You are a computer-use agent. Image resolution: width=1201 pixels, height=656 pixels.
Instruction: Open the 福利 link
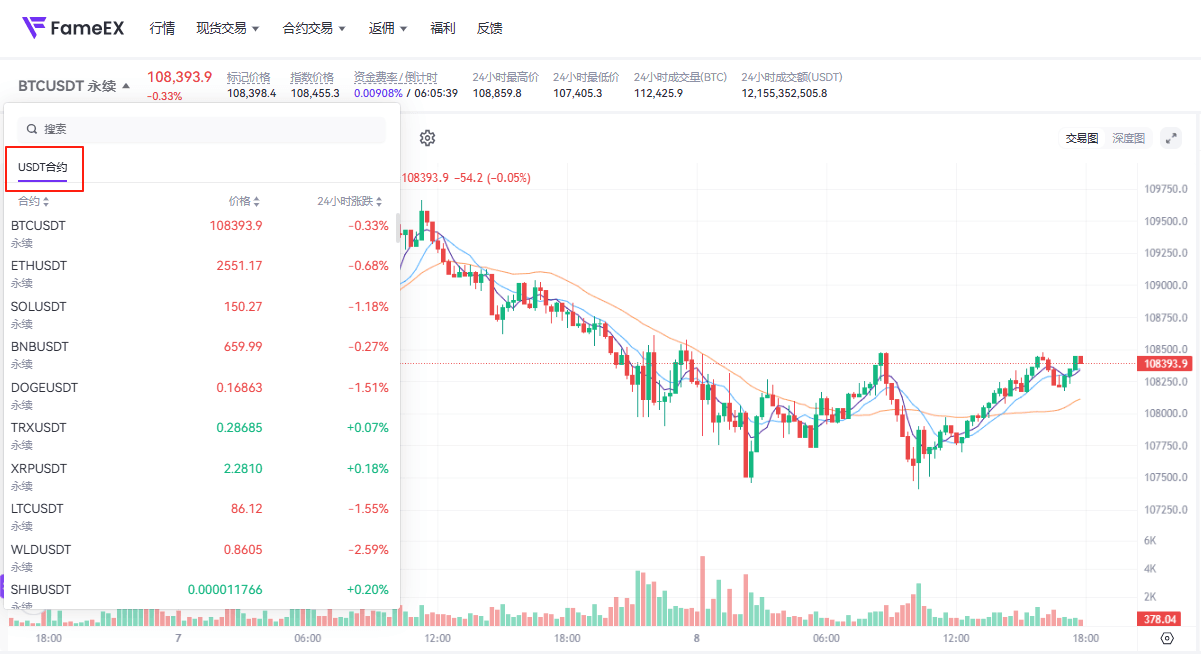point(442,28)
